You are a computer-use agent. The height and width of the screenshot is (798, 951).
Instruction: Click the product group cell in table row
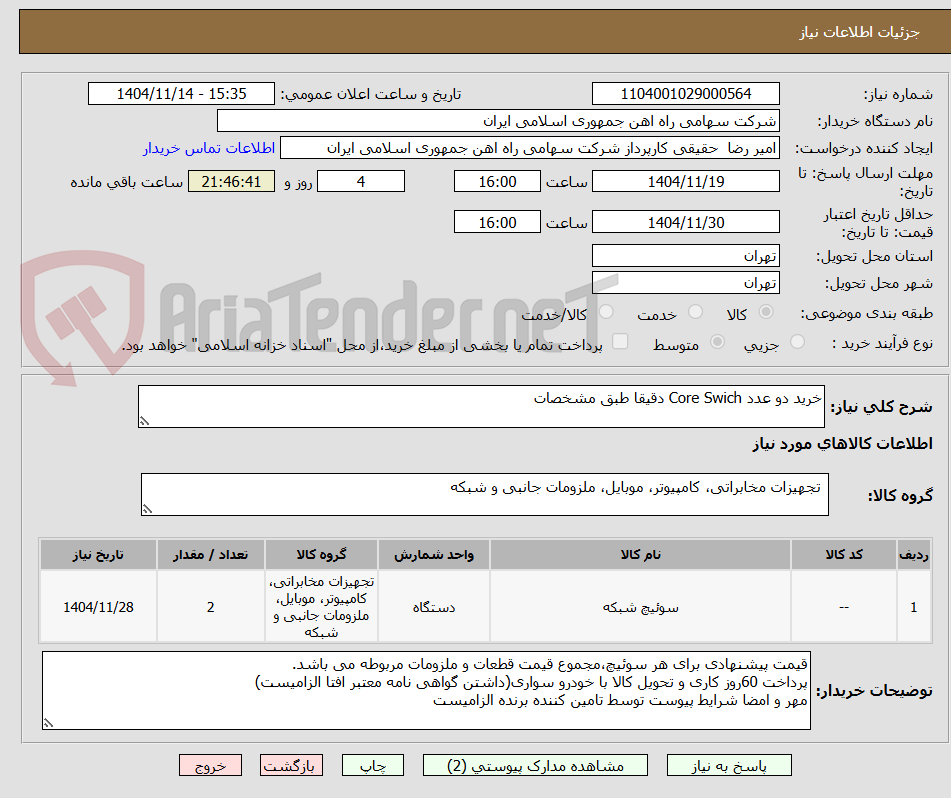(x=321, y=607)
